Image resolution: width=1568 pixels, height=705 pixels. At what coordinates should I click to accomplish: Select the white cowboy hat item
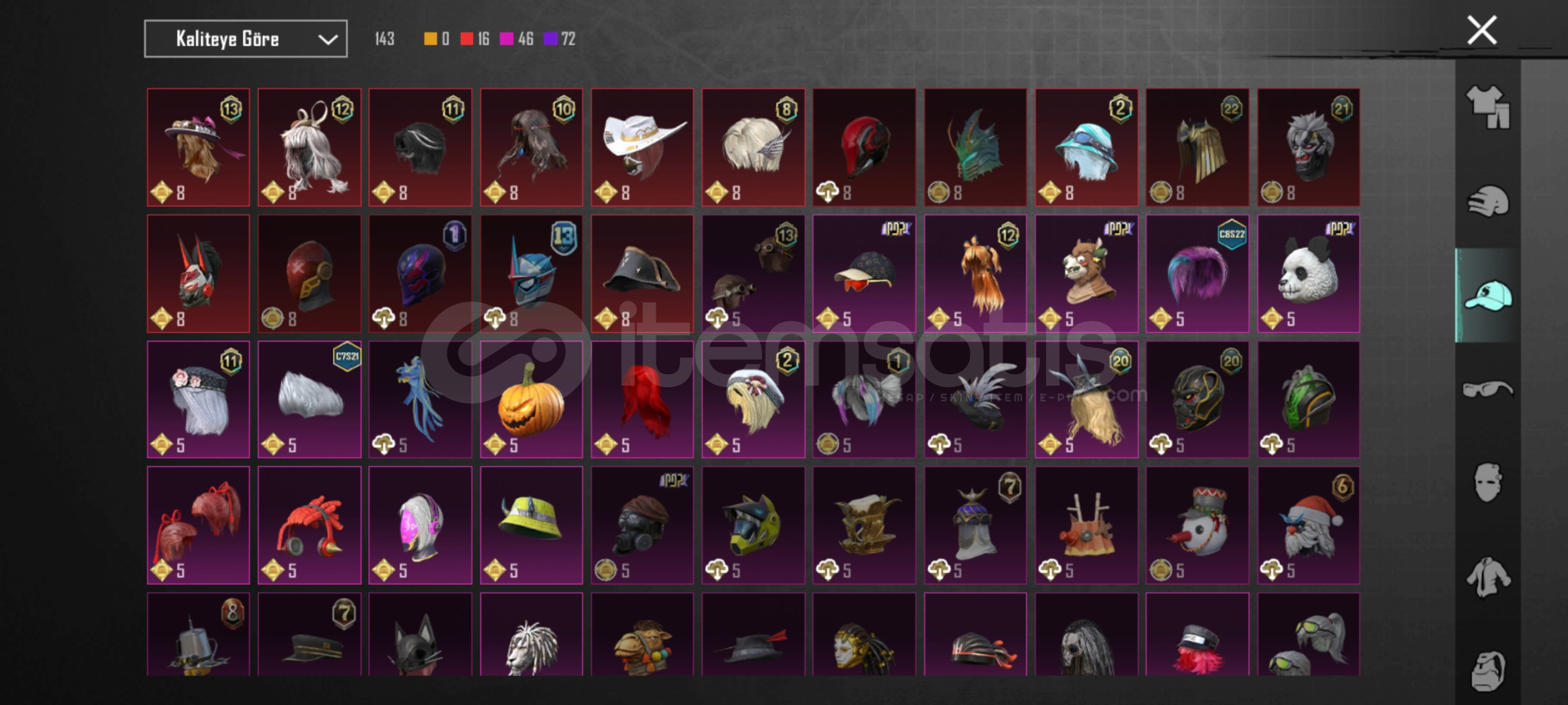pos(642,148)
